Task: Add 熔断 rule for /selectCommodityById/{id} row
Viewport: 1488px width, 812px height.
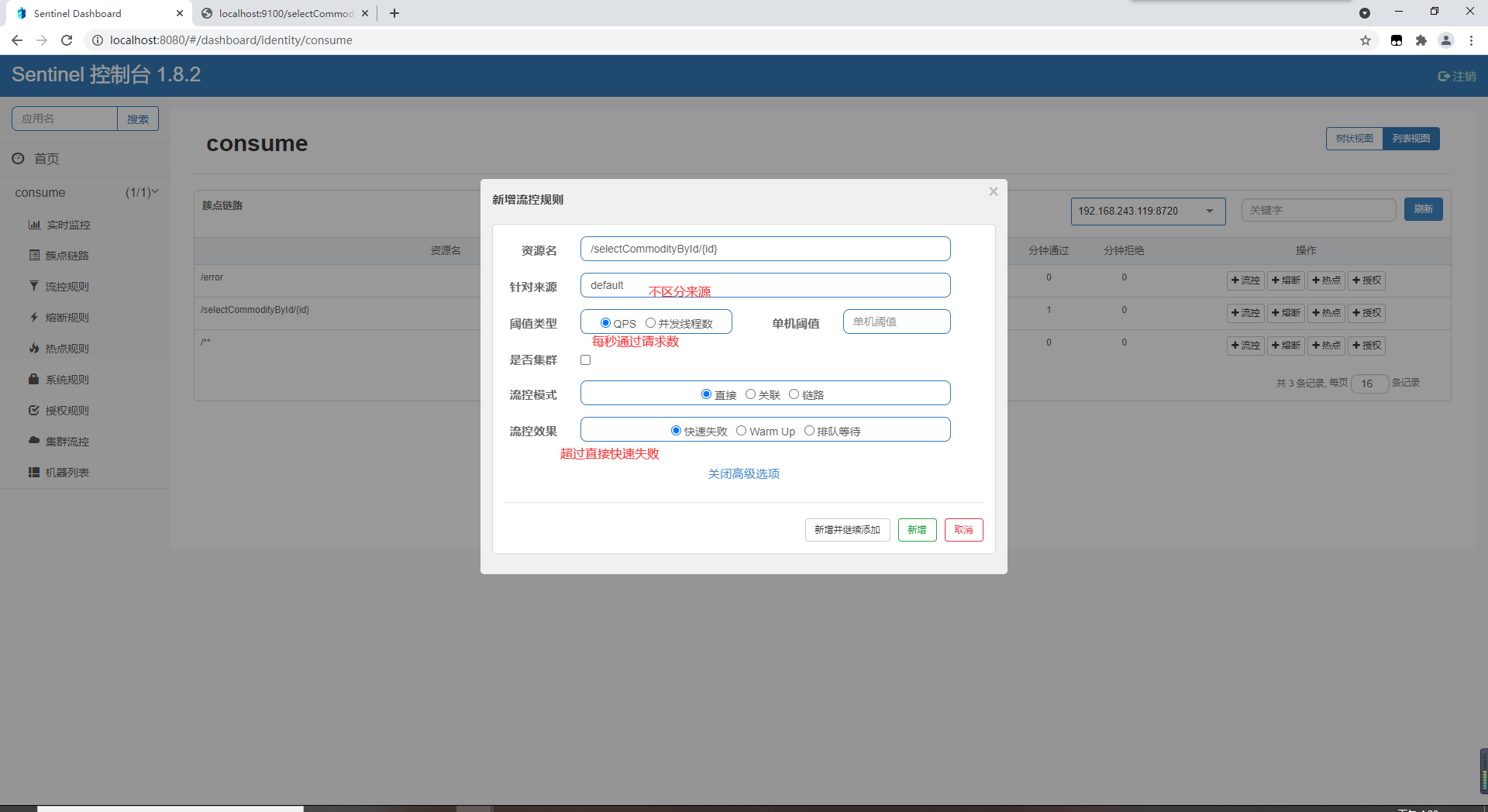Action: pos(1286,313)
